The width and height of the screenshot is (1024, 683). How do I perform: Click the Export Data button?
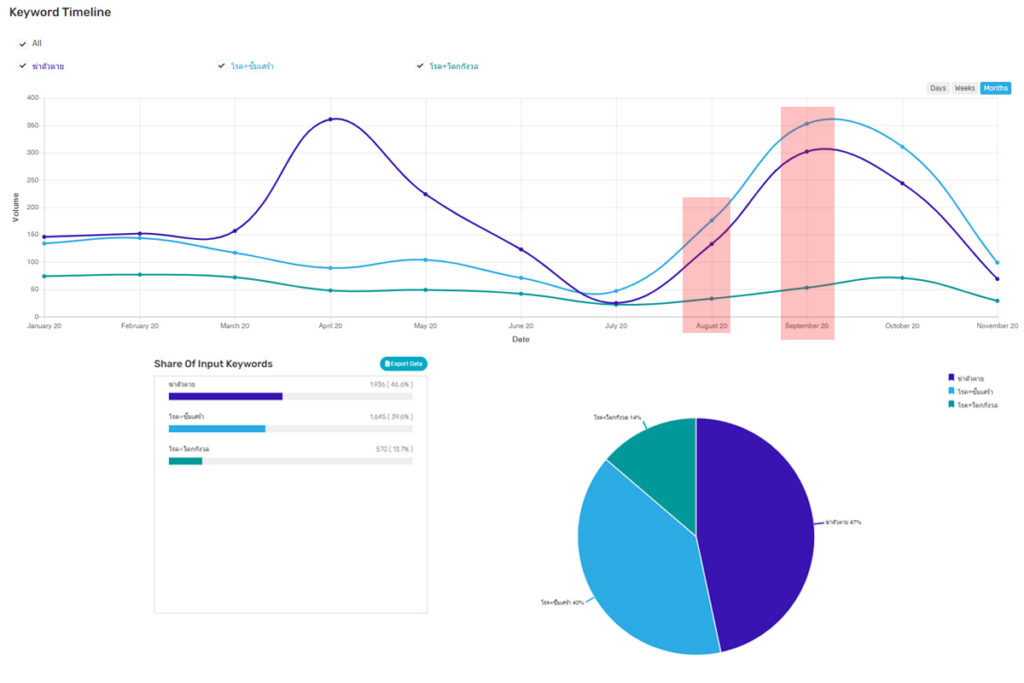pos(404,364)
